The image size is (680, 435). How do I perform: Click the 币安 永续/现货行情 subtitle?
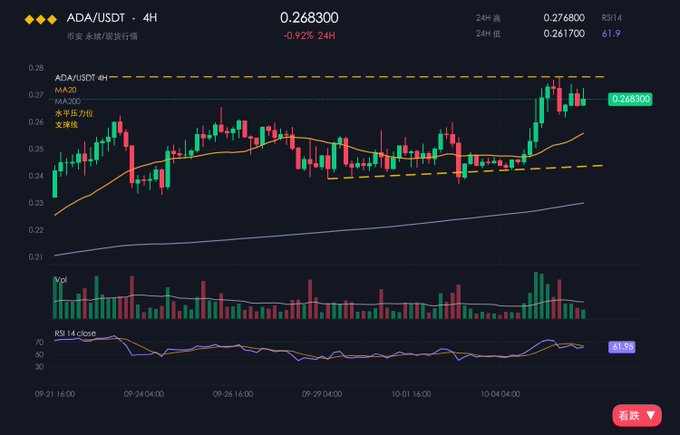click(x=102, y=36)
